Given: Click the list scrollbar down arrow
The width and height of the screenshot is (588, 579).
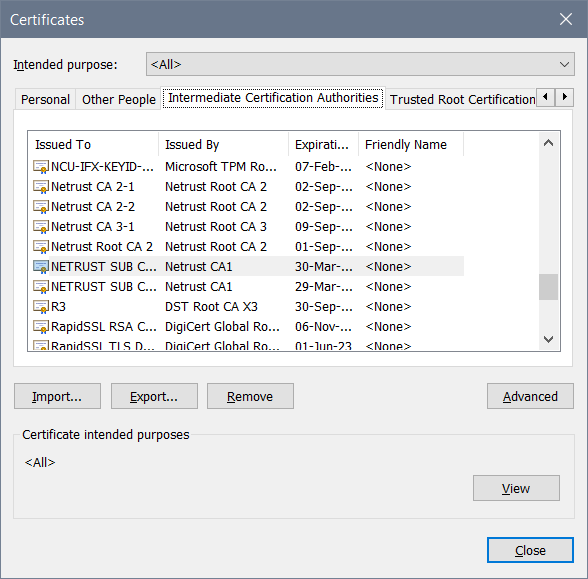Looking at the screenshot, I should [549, 339].
